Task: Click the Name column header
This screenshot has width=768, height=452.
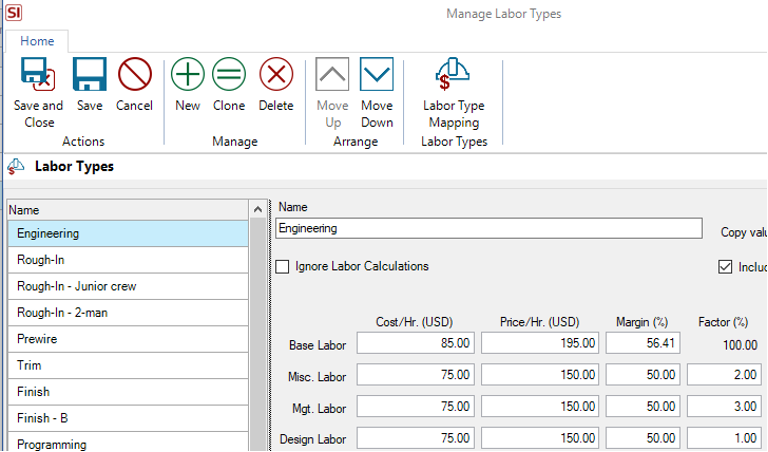Action: (x=128, y=210)
